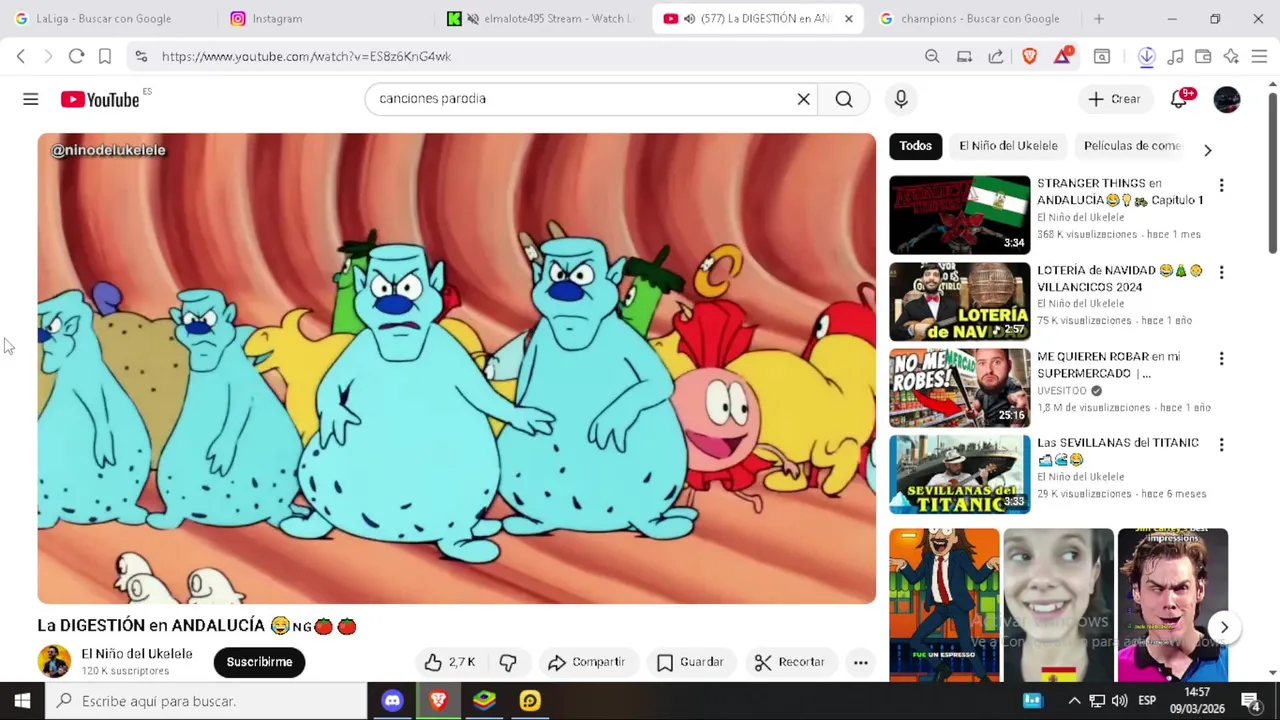The height and width of the screenshot is (720, 1280).
Task: Open site settings icon beside URL
Action: click(x=141, y=56)
